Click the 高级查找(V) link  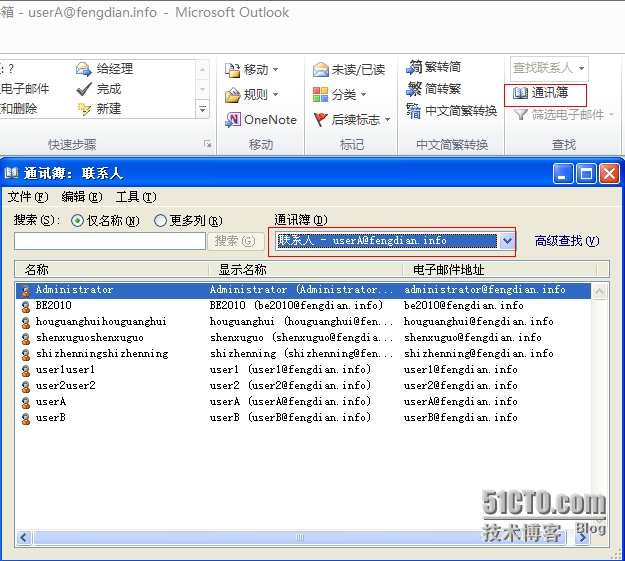point(567,241)
